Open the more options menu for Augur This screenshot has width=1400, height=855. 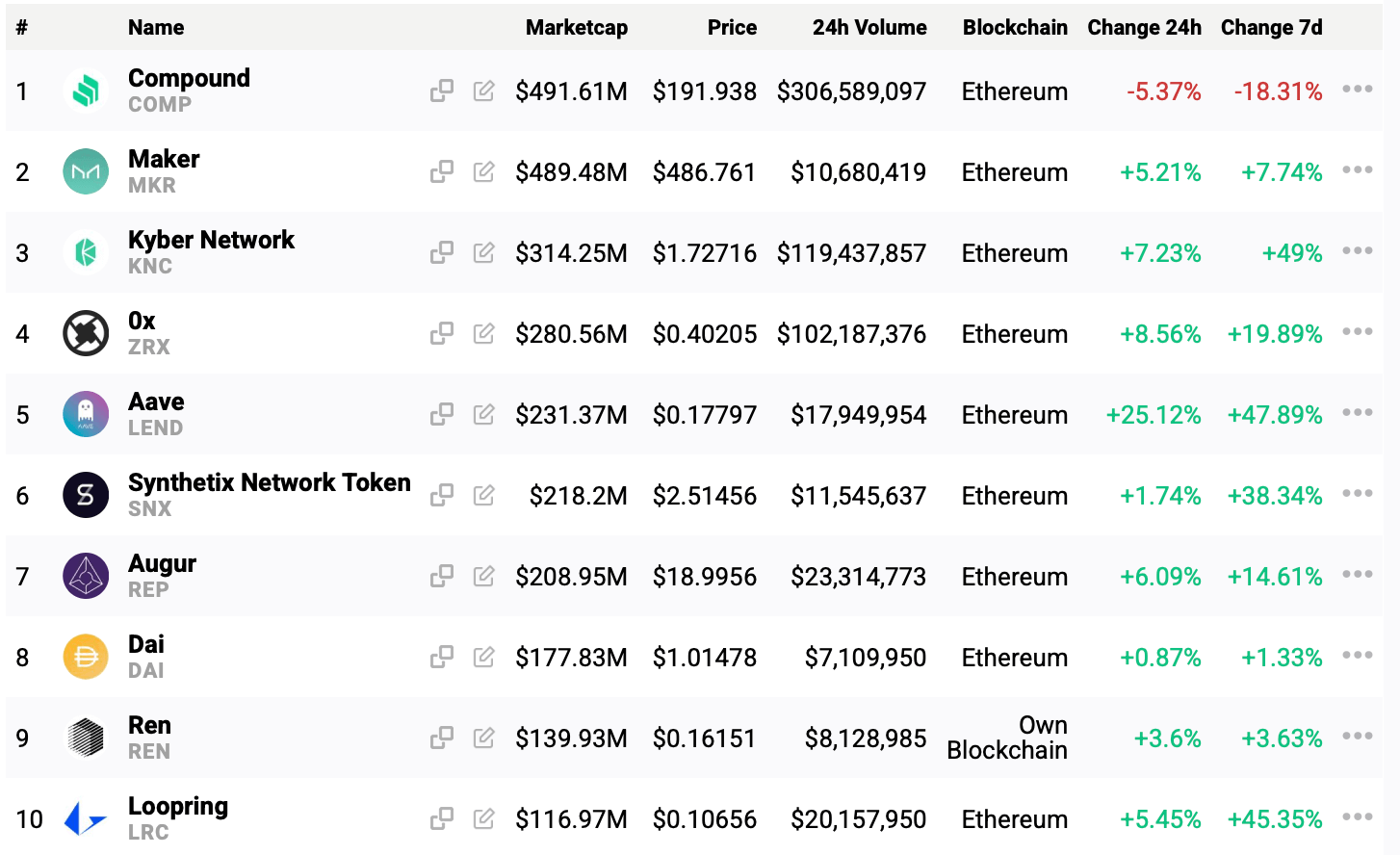[x=1358, y=574]
